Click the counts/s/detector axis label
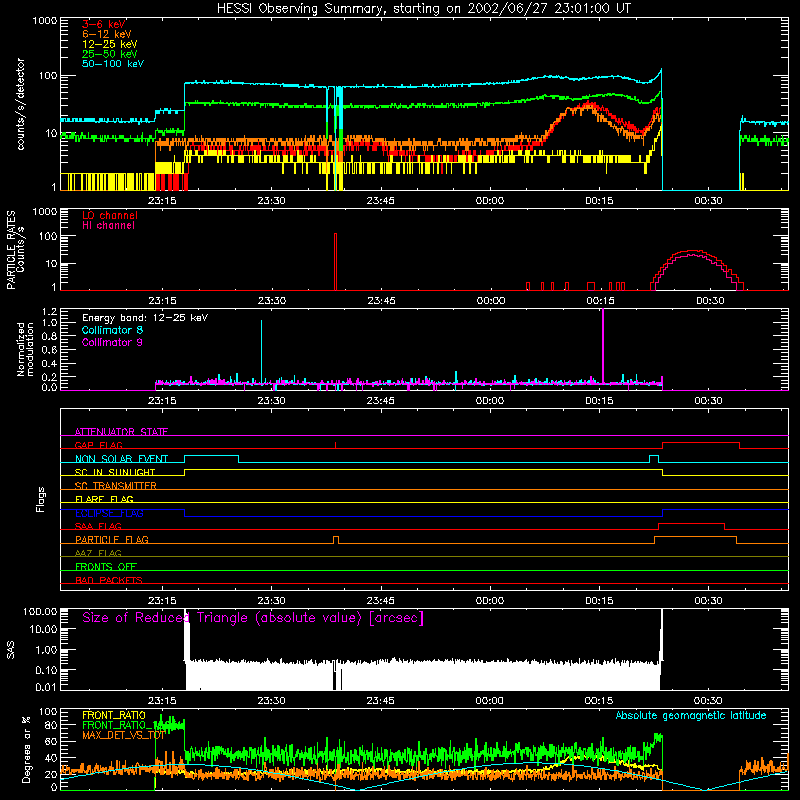The height and width of the screenshot is (800, 800). pyautogui.click(x=21, y=104)
